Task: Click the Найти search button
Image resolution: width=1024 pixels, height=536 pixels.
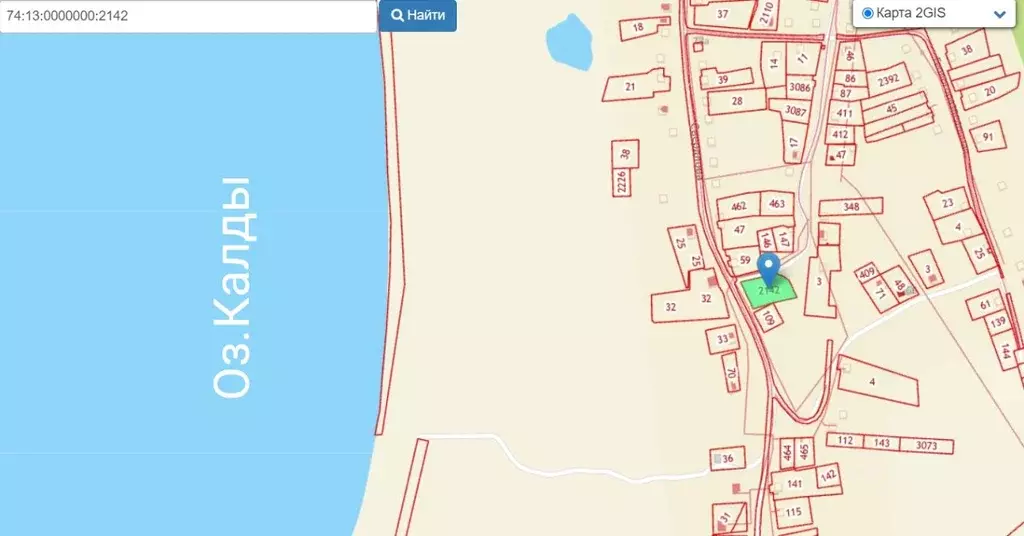Action: (418, 16)
